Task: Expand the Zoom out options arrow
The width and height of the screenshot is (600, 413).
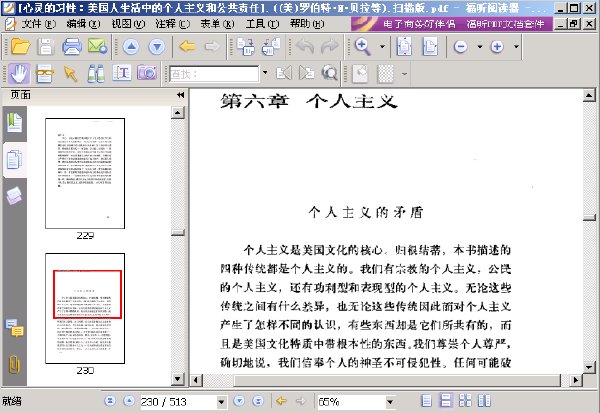Action: coord(479,47)
